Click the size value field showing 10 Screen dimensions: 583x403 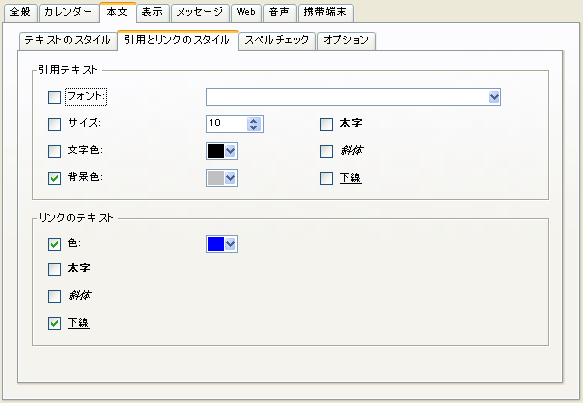(x=227, y=124)
